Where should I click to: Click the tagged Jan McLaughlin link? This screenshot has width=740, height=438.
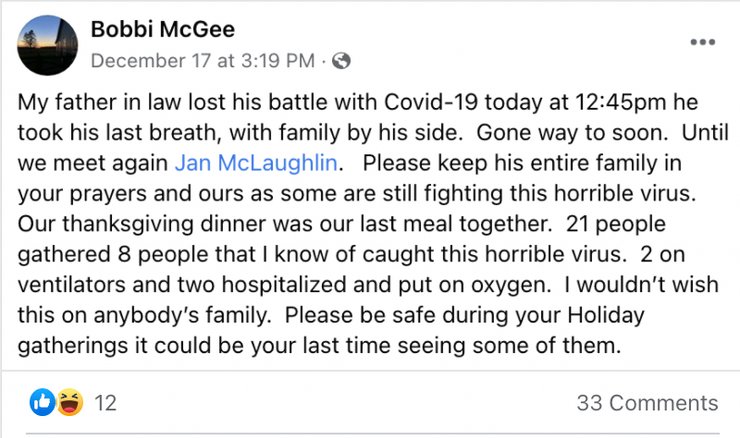pos(256,163)
